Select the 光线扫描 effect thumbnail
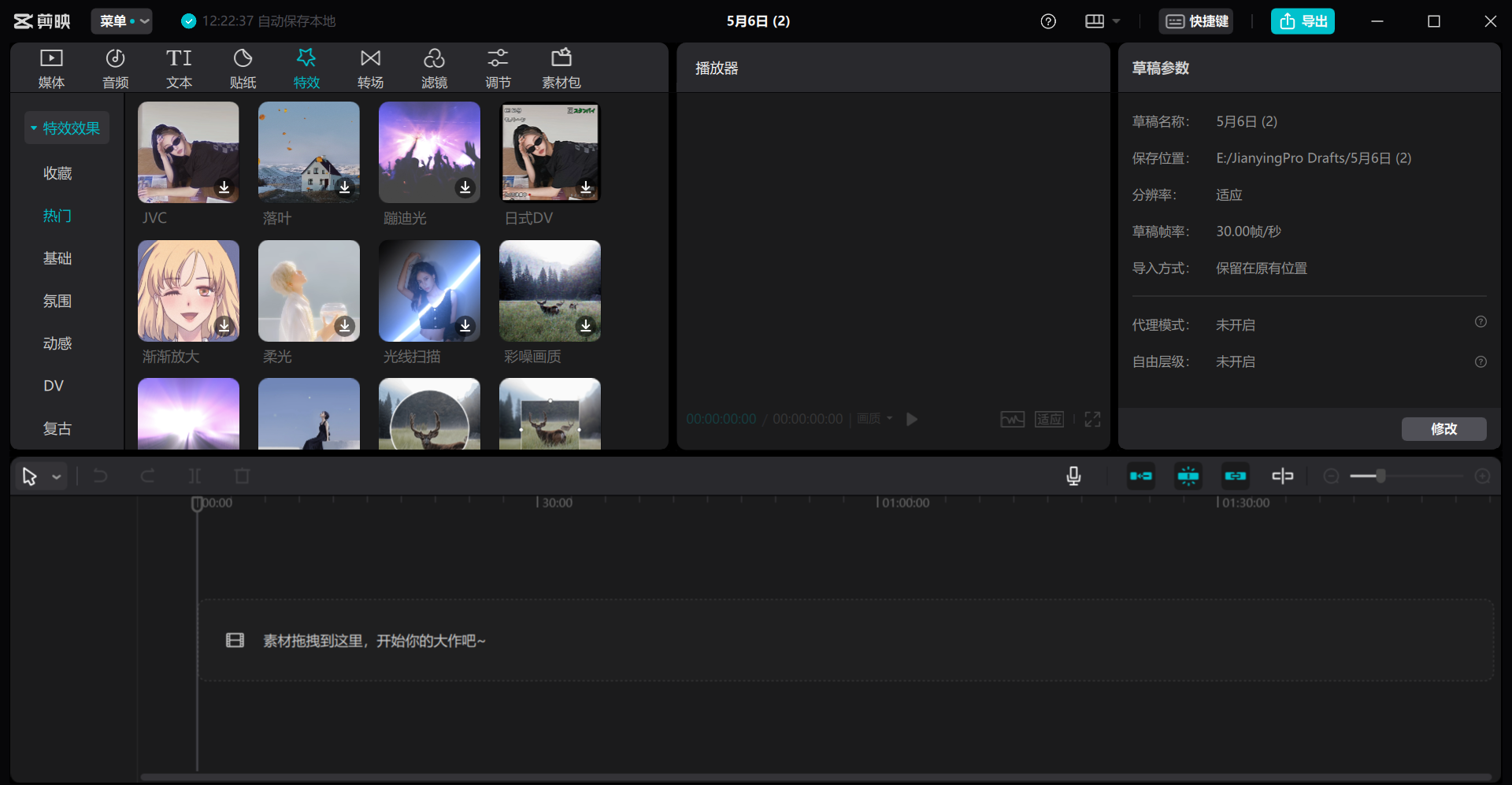1512x785 pixels. tap(429, 290)
